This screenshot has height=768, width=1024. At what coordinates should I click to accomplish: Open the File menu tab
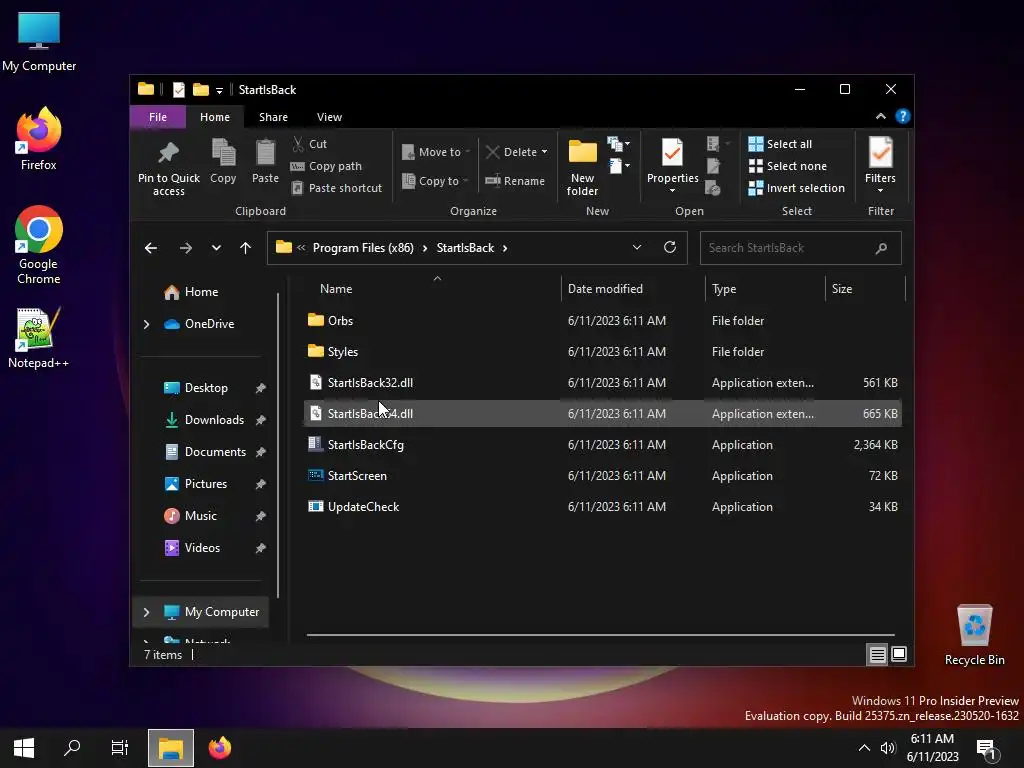158,117
